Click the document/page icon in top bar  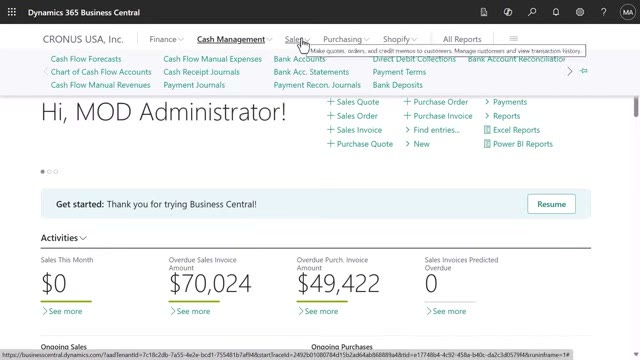484,12
